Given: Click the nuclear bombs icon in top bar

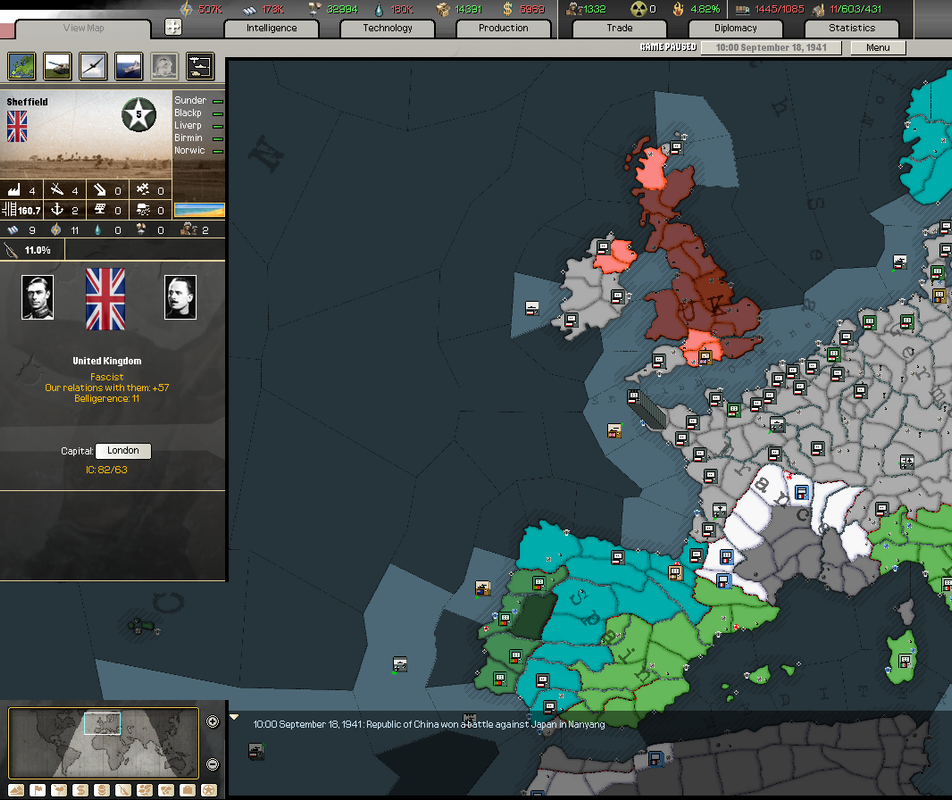Looking at the screenshot, I should coord(638,9).
